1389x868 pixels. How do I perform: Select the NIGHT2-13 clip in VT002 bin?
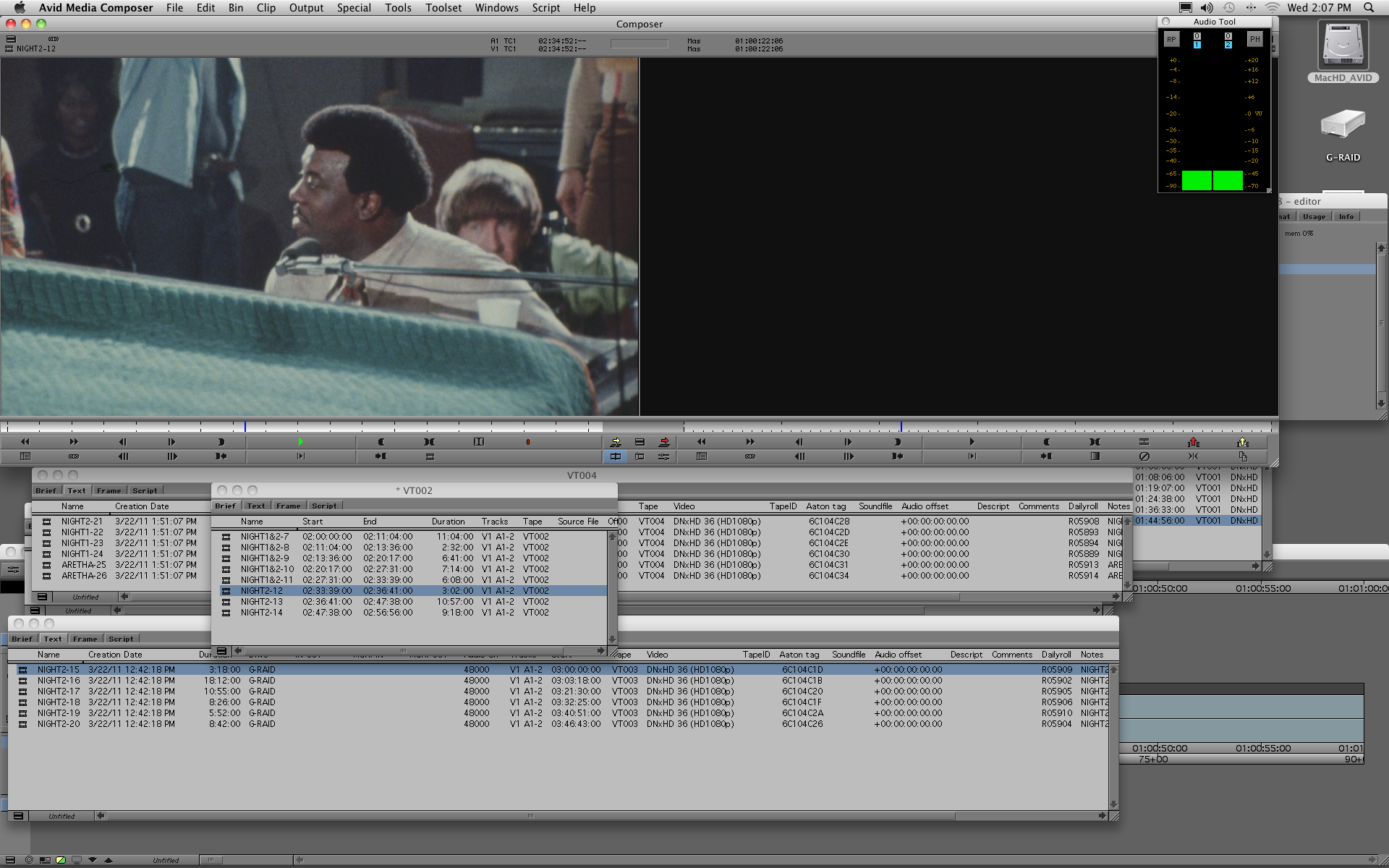pyautogui.click(x=261, y=602)
